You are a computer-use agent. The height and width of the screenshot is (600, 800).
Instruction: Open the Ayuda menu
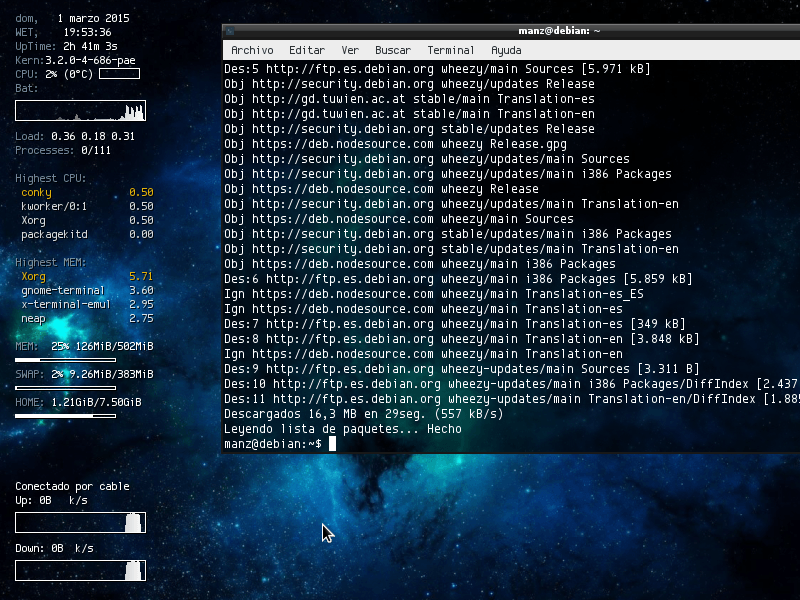pos(506,50)
